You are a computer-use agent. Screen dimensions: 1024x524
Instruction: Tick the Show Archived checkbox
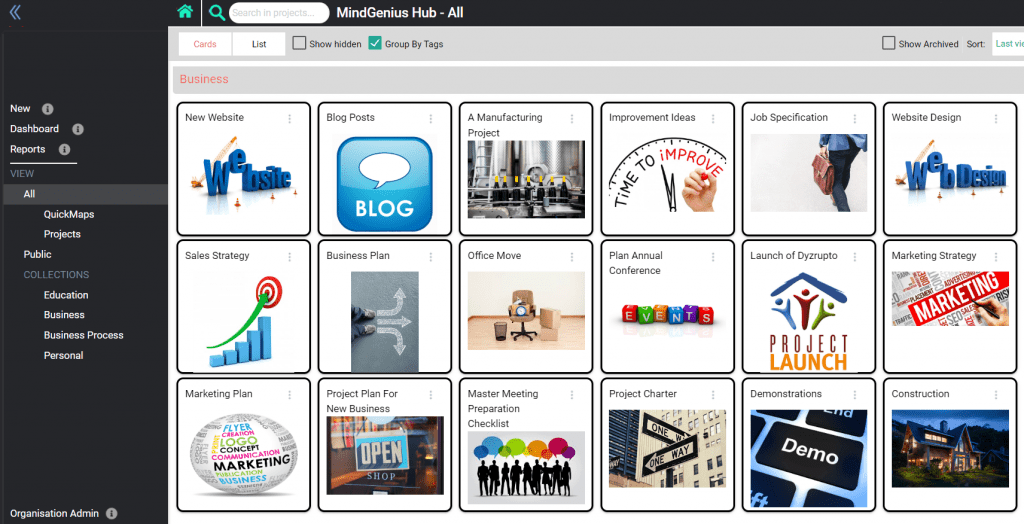[x=888, y=43]
